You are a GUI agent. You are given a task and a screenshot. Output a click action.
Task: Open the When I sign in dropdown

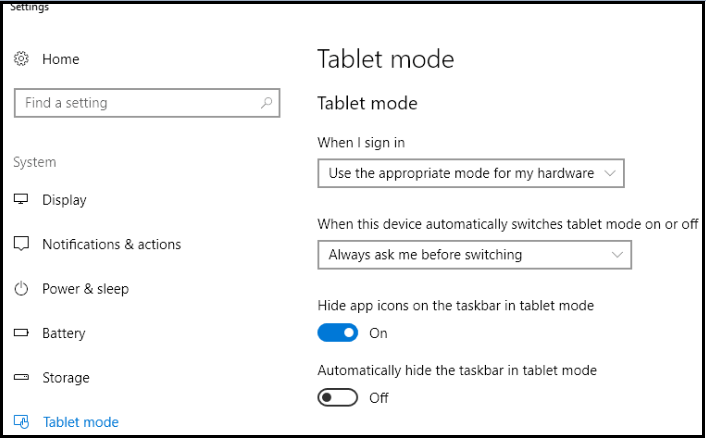[x=471, y=173]
